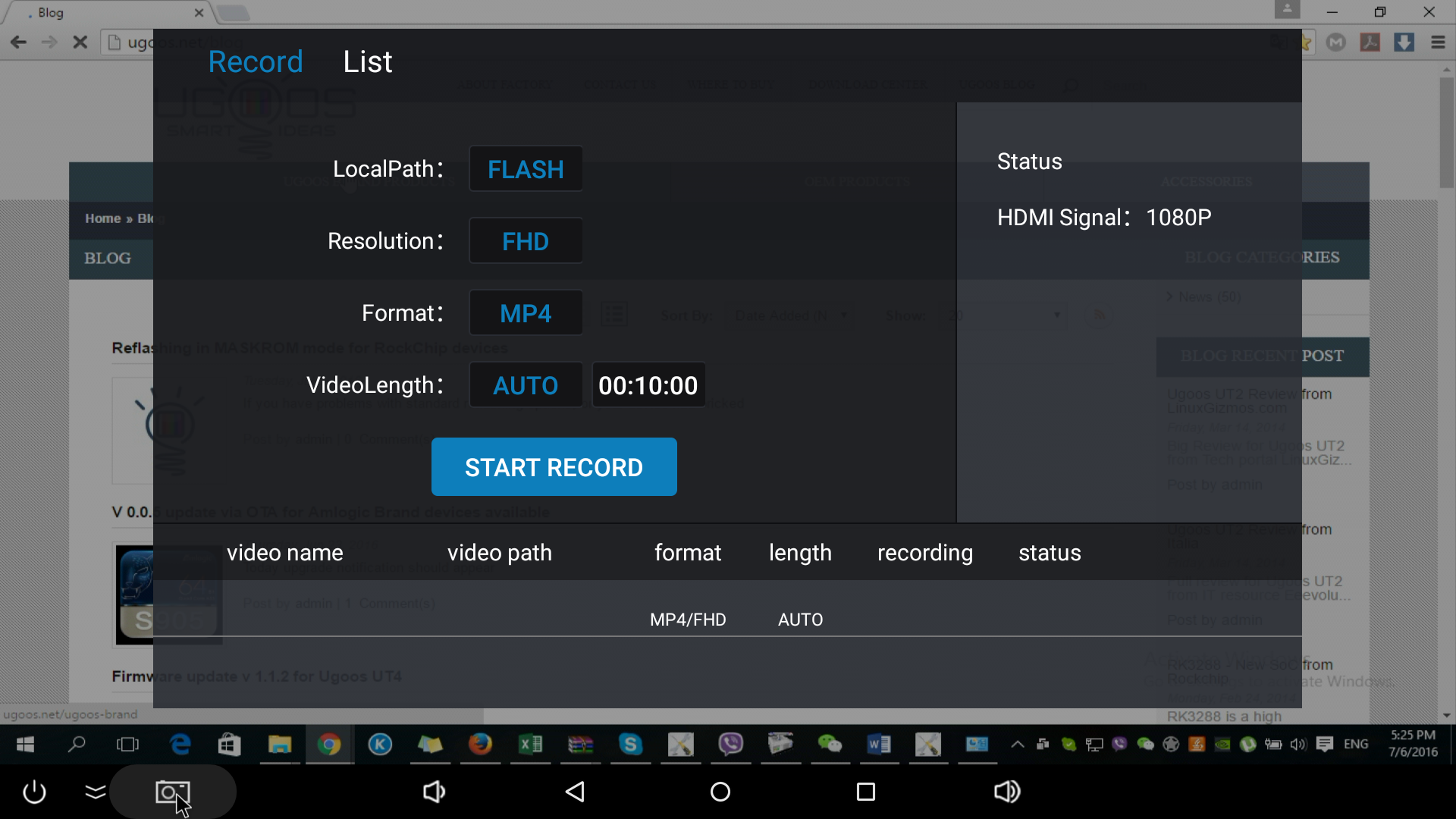
Task: Switch to WeChat in the taskbar
Action: click(830, 745)
